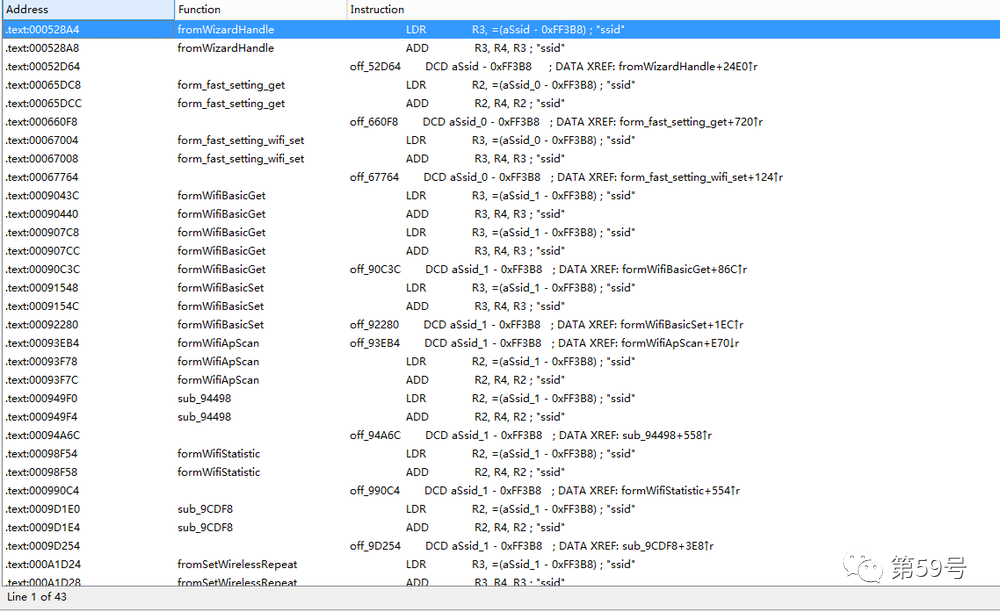The height and width of the screenshot is (612, 1000).
Task: Select the row at address .text:00067008
Action: pyautogui.click(x=501, y=159)
